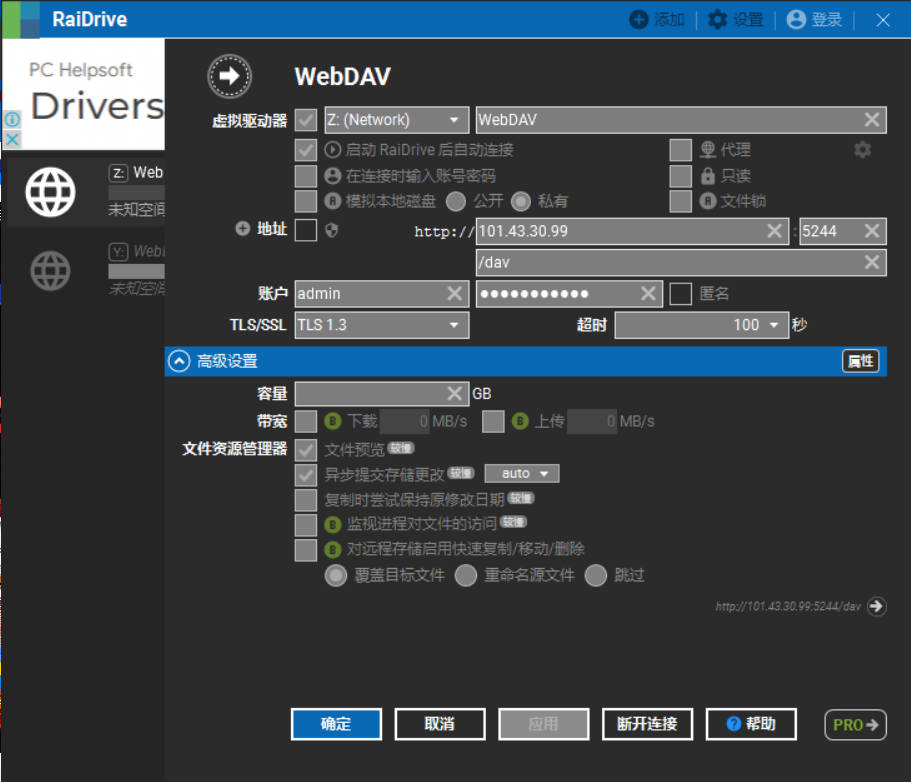The width and height of the screenshot is (911, 782).
Task: Open the auto dropdown
Action: click(522, 473)
